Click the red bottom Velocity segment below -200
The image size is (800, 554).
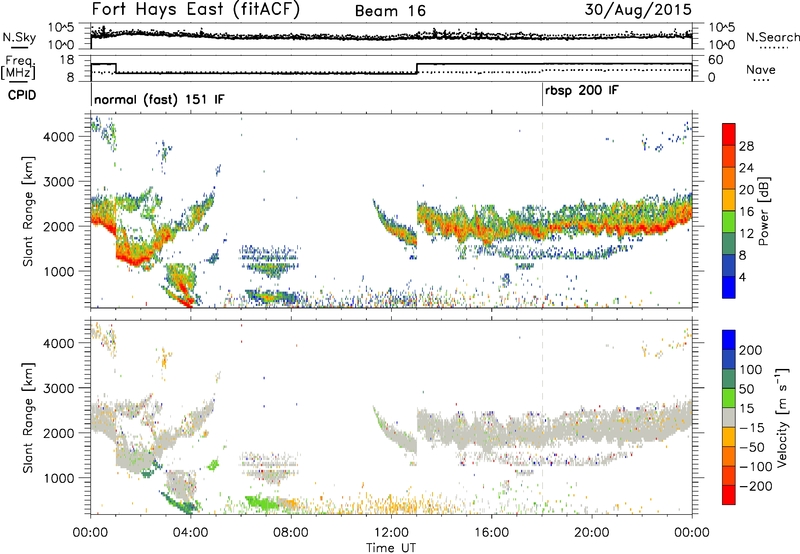pyautogui.click(x=729, y=494)
